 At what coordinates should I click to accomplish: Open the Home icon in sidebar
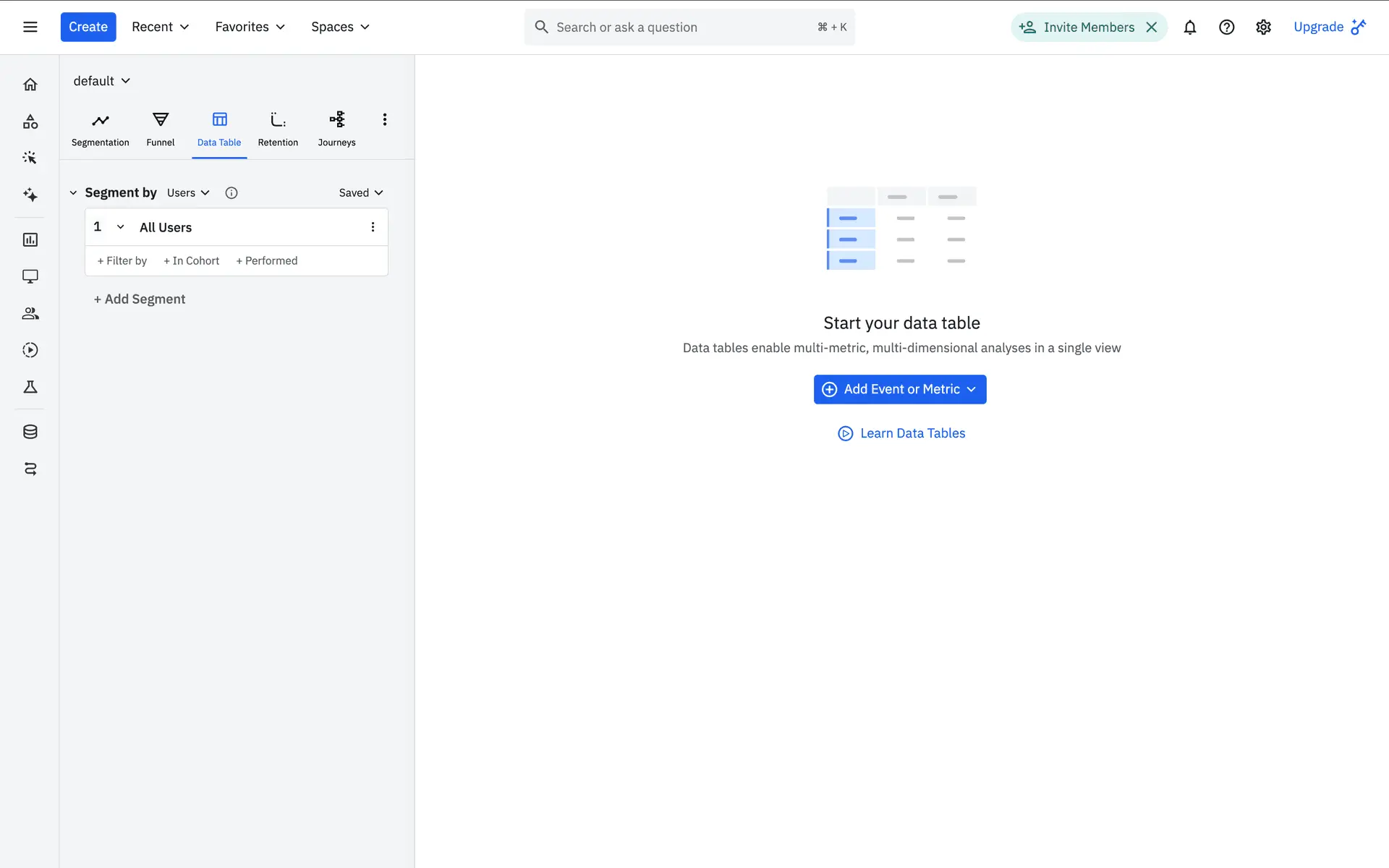(30, 85)
